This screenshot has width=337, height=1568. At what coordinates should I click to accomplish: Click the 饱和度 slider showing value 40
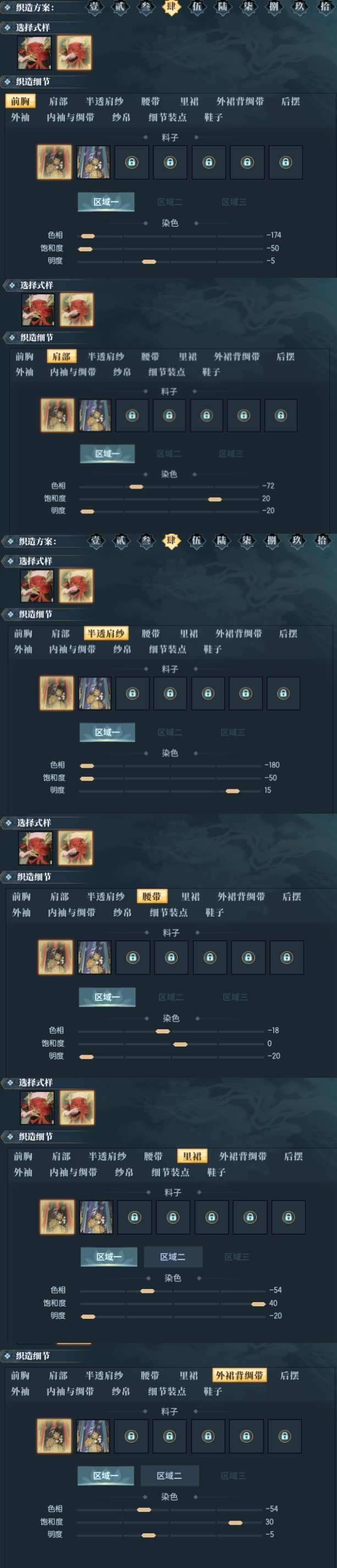point(173,1303)
